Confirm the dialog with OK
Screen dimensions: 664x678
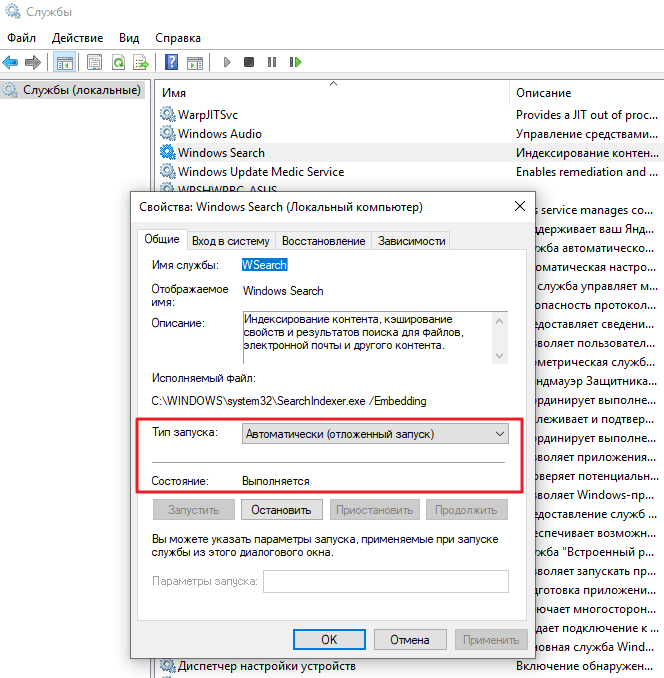click(329, 640)
